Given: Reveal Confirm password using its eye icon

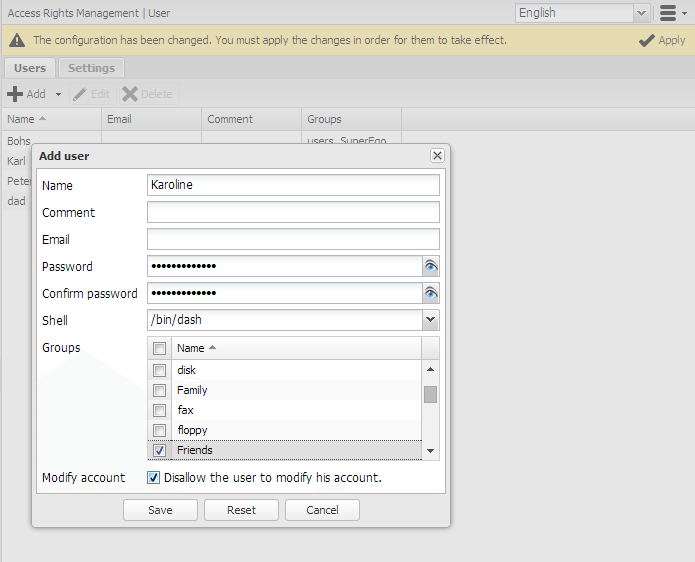Looking at the screenshot, I should (x=430, y=293).
